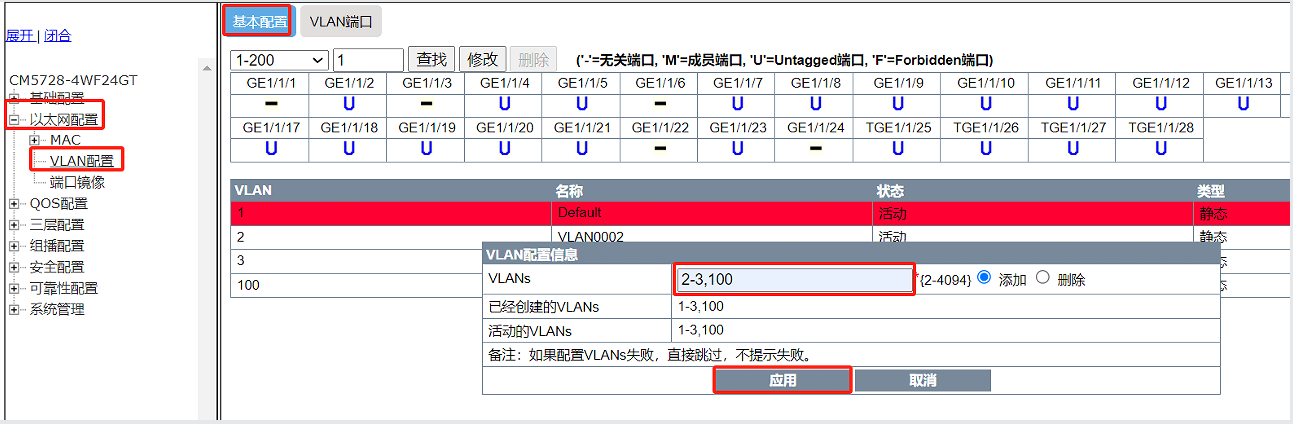Click the VLANs input field
Screen dimensions: 1293x424
pos(794,279)
